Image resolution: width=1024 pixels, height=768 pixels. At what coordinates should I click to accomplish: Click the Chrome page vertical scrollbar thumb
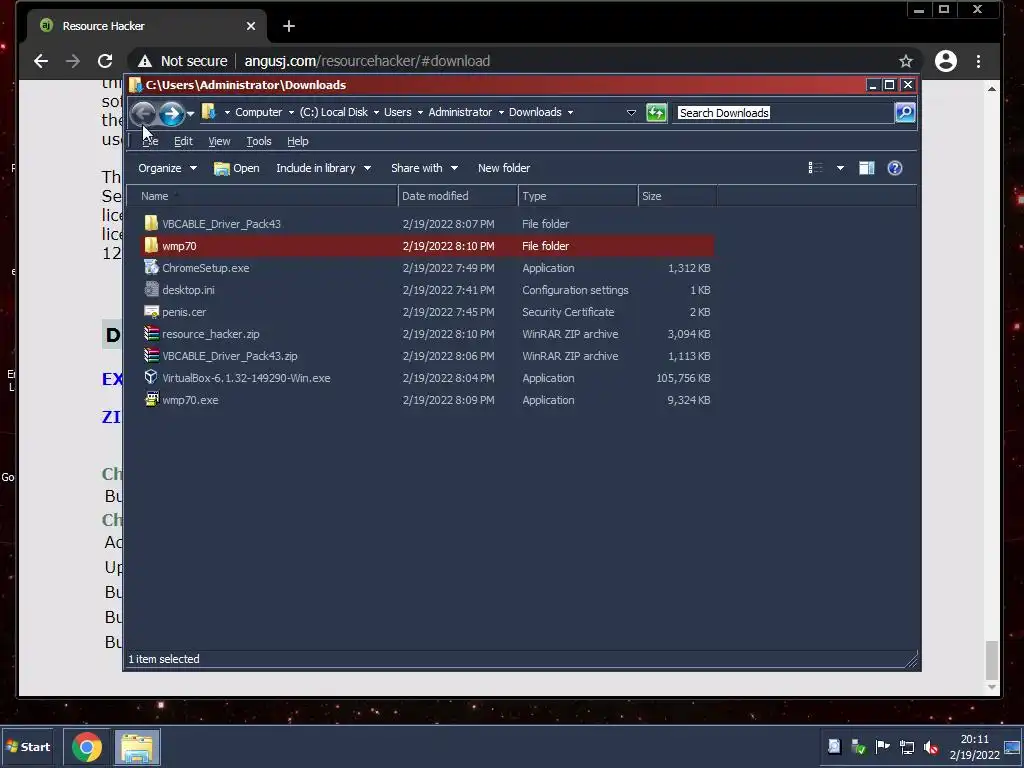tap(991, 660)
